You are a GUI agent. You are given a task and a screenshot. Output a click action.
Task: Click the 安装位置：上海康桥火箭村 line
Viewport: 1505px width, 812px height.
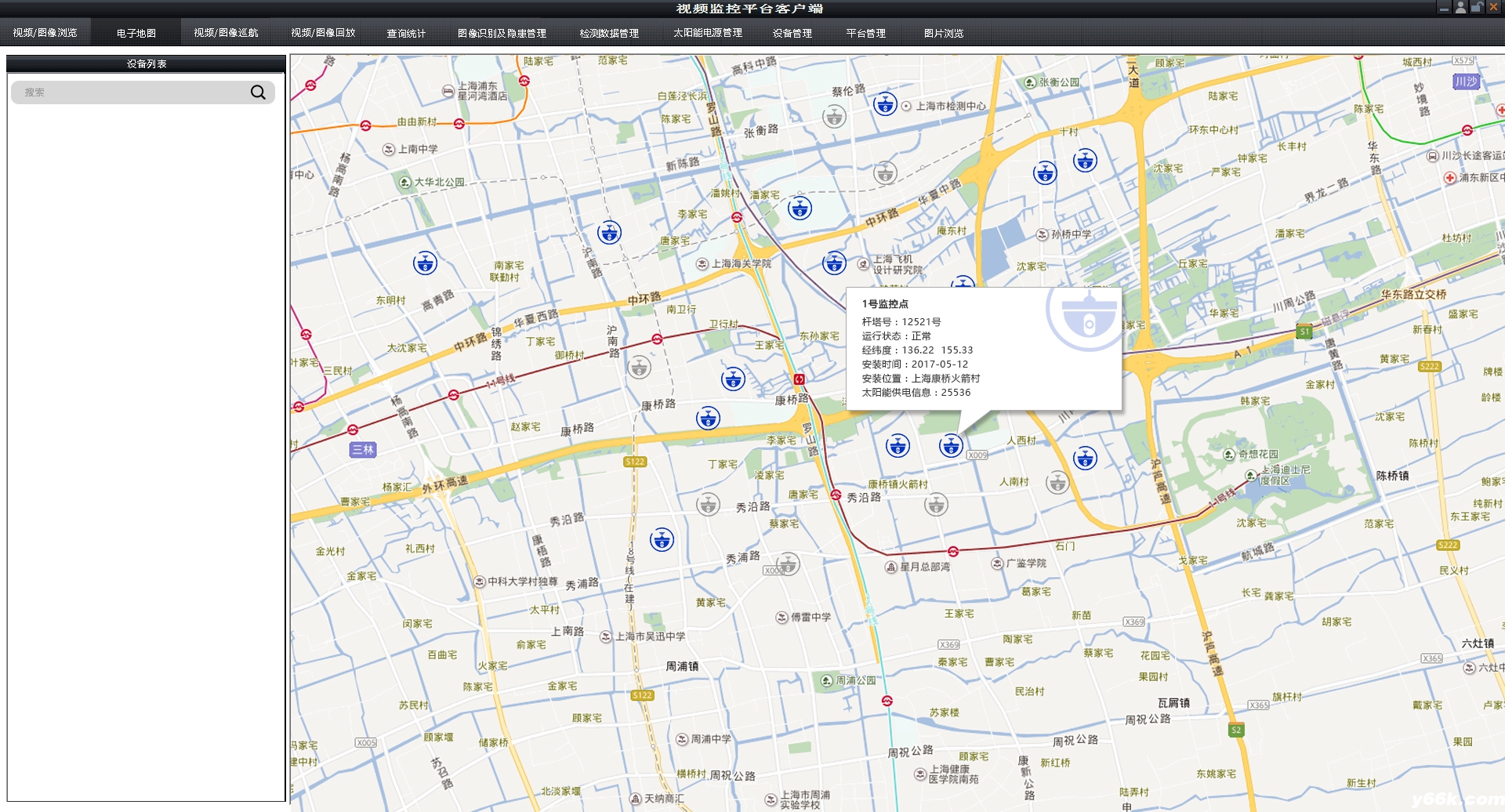[x=920, y=378]
